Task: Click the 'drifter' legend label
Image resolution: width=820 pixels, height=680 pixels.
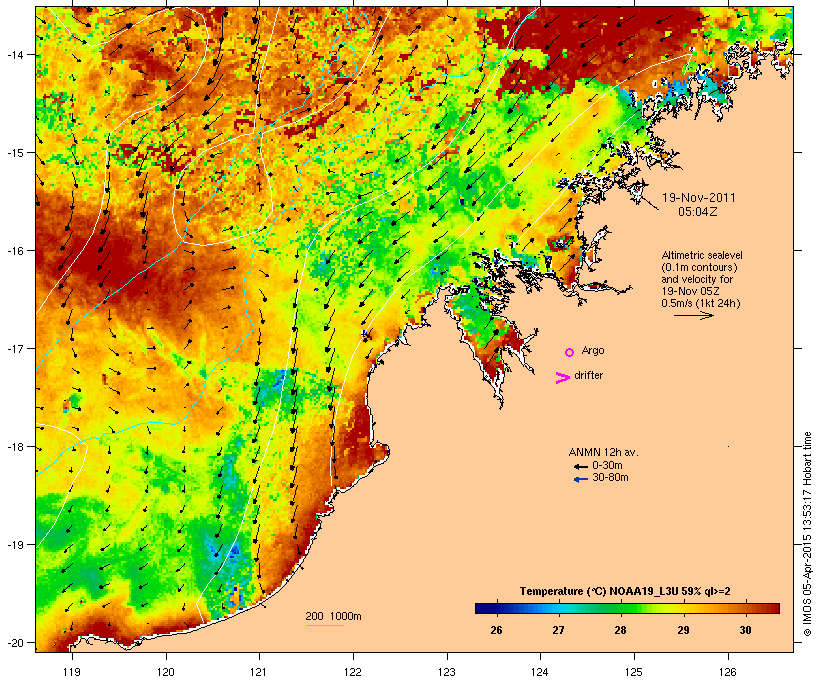Action: click(588, 375)
